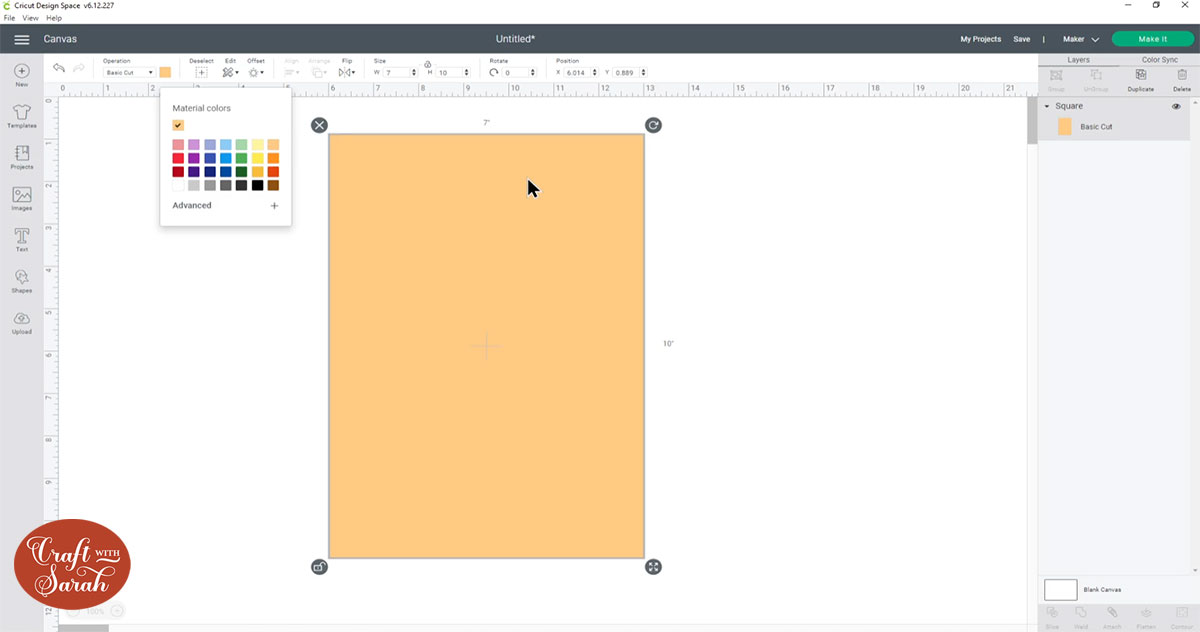The height and width of the screenshot is (632, 1200).
Task: Click the checked orange Material colors swatch
Action: [178, 125]
